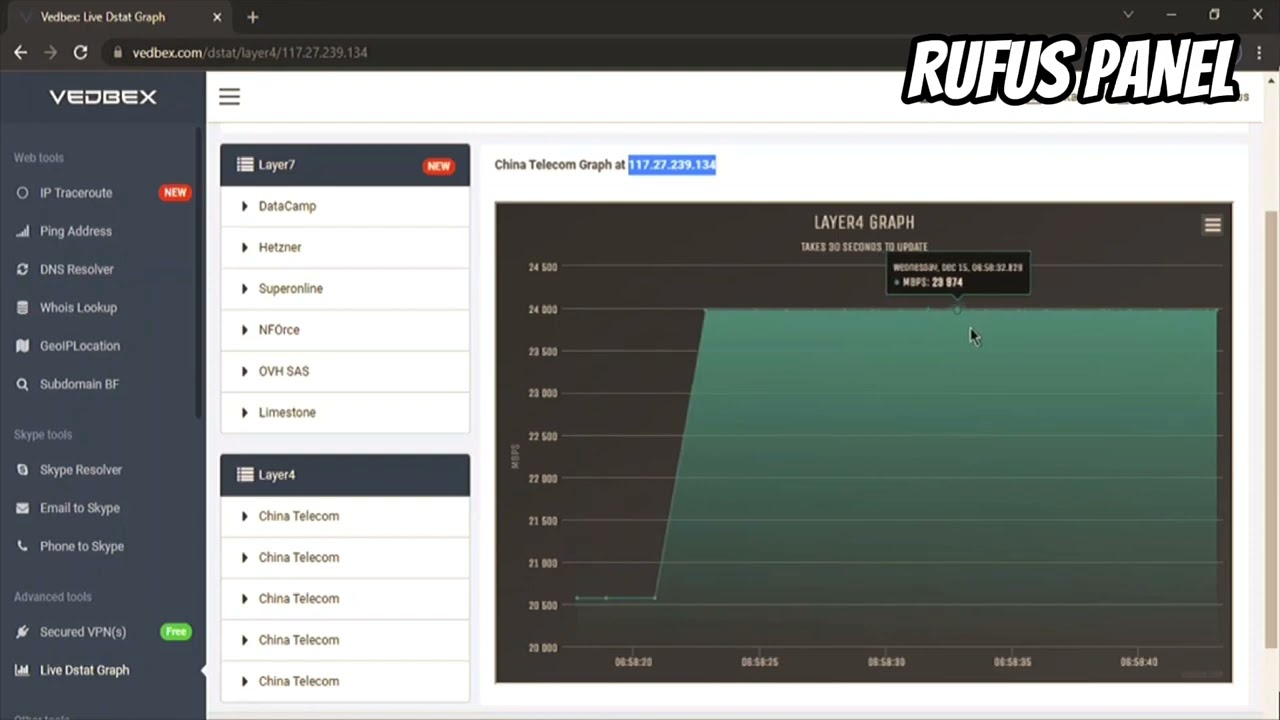This screenshot has height=720, width=1280.
Task: Click the page vertical scrollbar
Action: 1271,428
